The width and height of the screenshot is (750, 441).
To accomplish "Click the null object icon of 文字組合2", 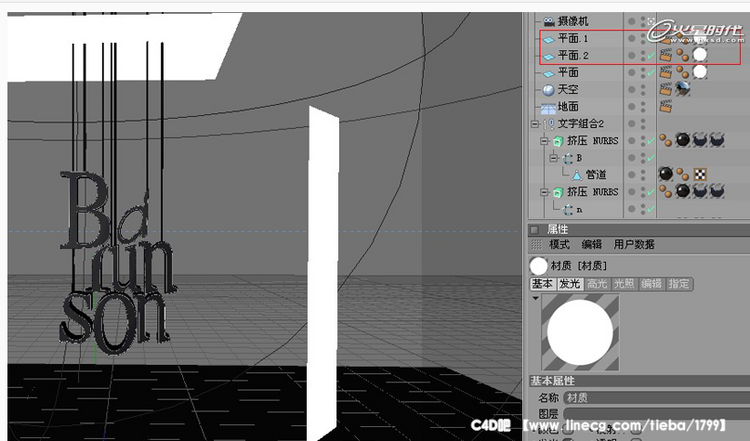I will [550, 124].
